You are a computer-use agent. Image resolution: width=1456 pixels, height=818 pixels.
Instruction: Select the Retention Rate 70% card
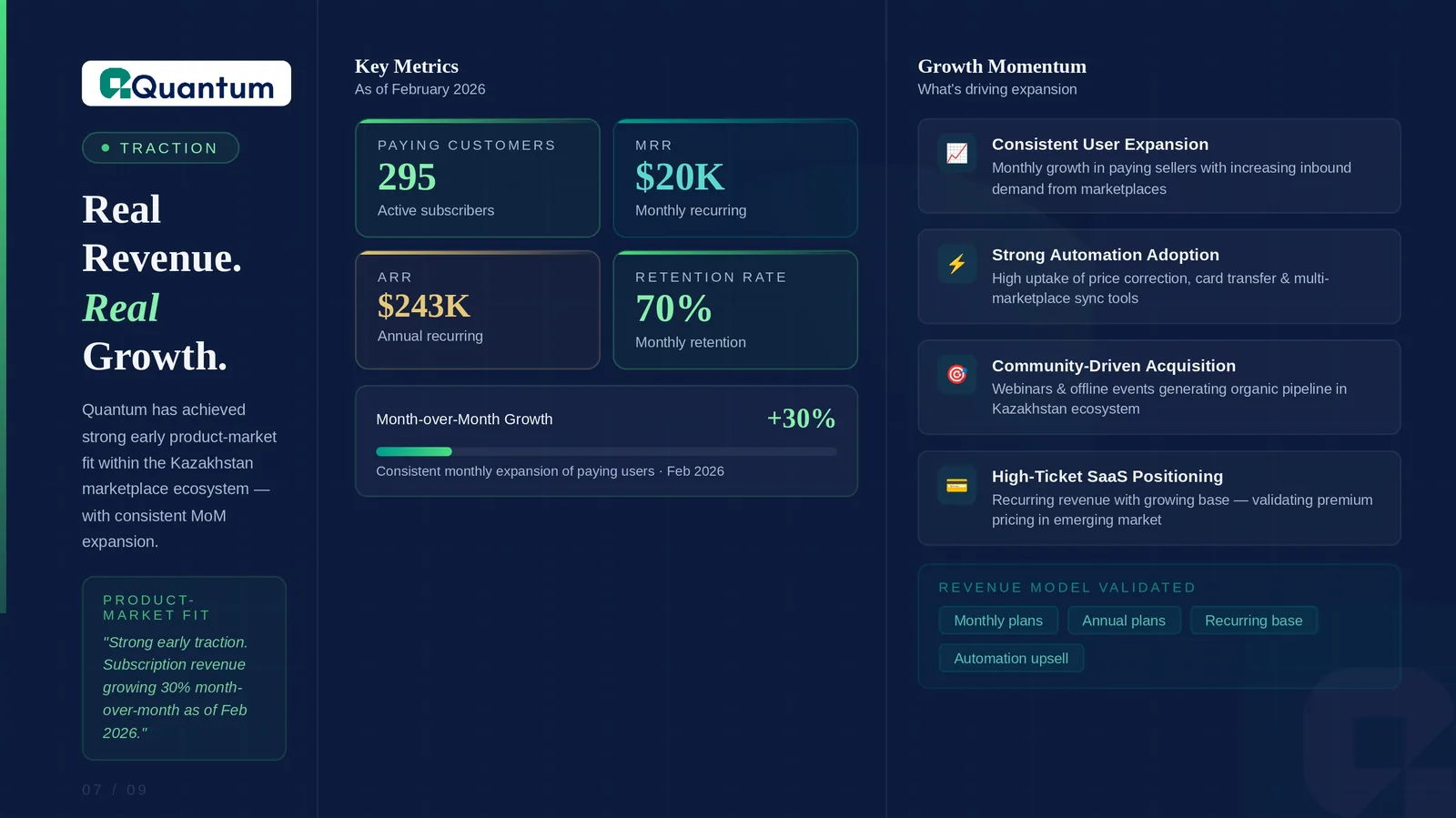[x=735, y=310]
